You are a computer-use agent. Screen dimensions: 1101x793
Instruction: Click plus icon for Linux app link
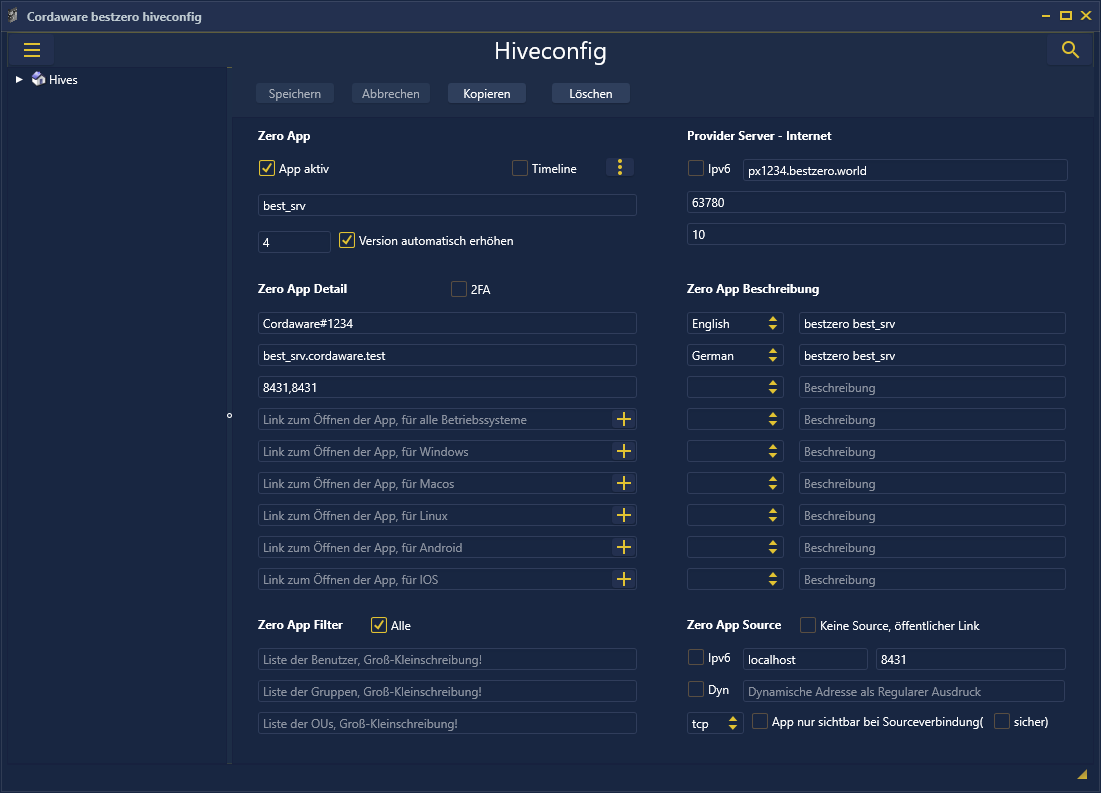click(x=624, y=516)
